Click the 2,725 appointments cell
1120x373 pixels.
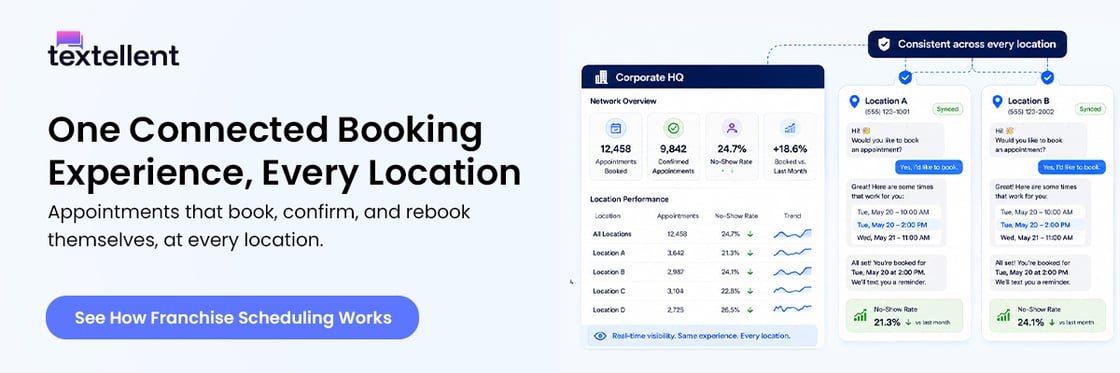(x=676, y=309)
